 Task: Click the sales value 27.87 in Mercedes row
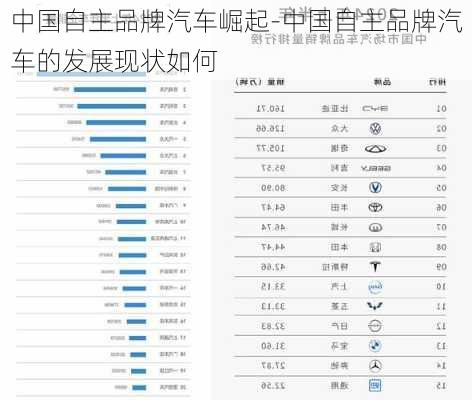click(273, 366)
